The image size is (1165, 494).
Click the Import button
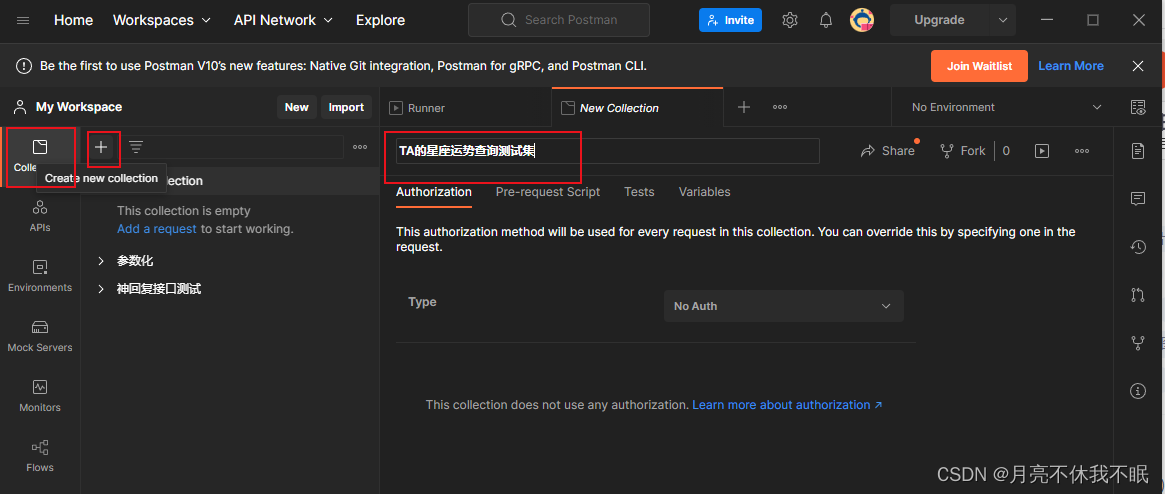[x=346, y=107]
